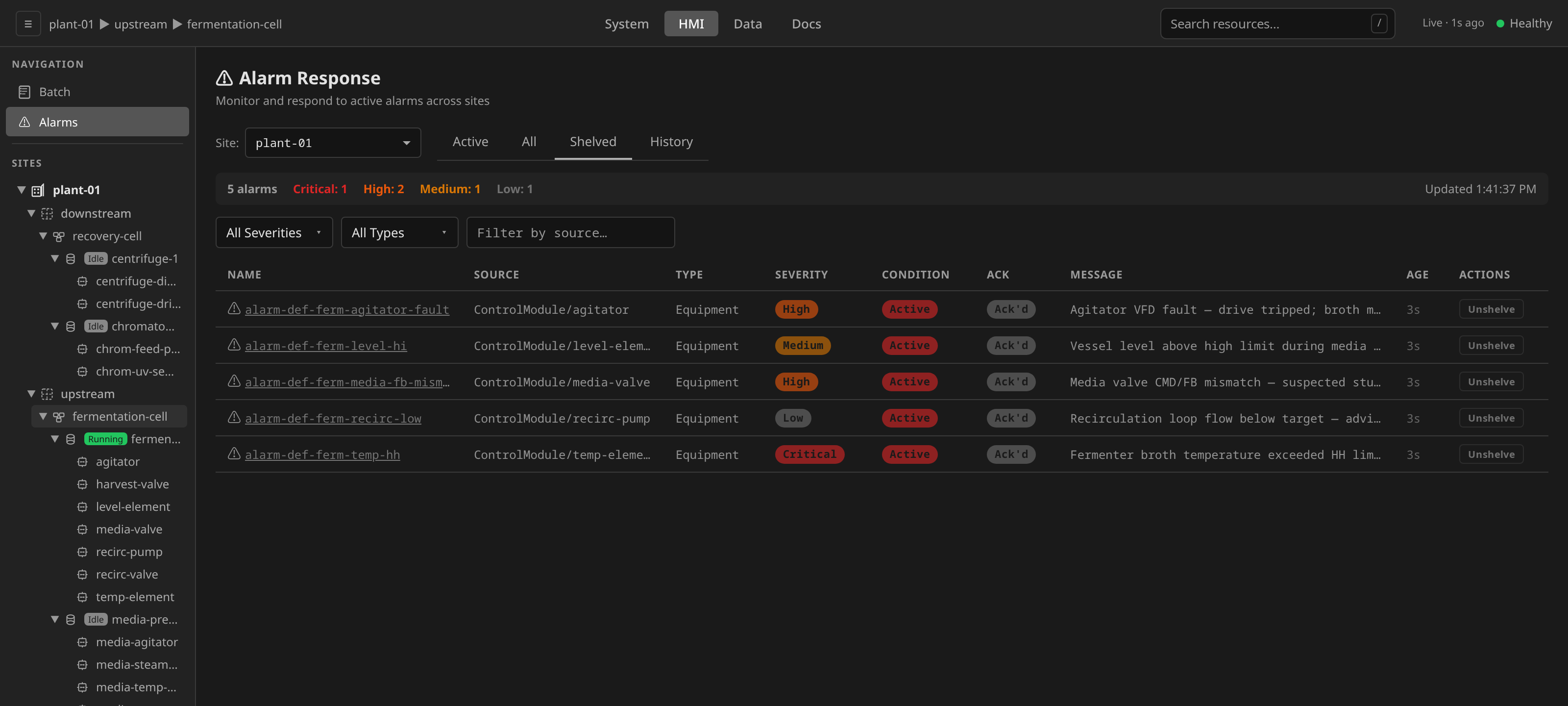Collapse the fermentation-cell tree node
The image size is (1568, 706).
[x=43, y=417]
